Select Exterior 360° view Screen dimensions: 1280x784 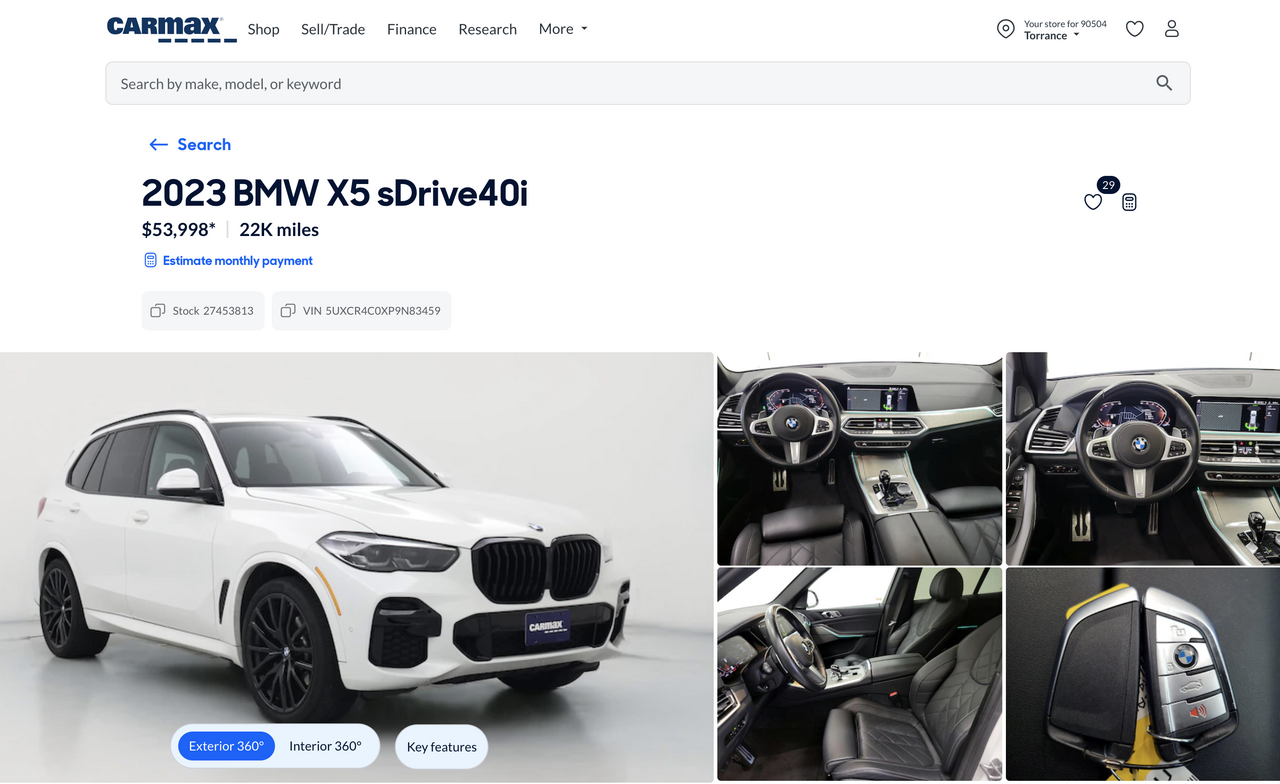tap(226, 746)
